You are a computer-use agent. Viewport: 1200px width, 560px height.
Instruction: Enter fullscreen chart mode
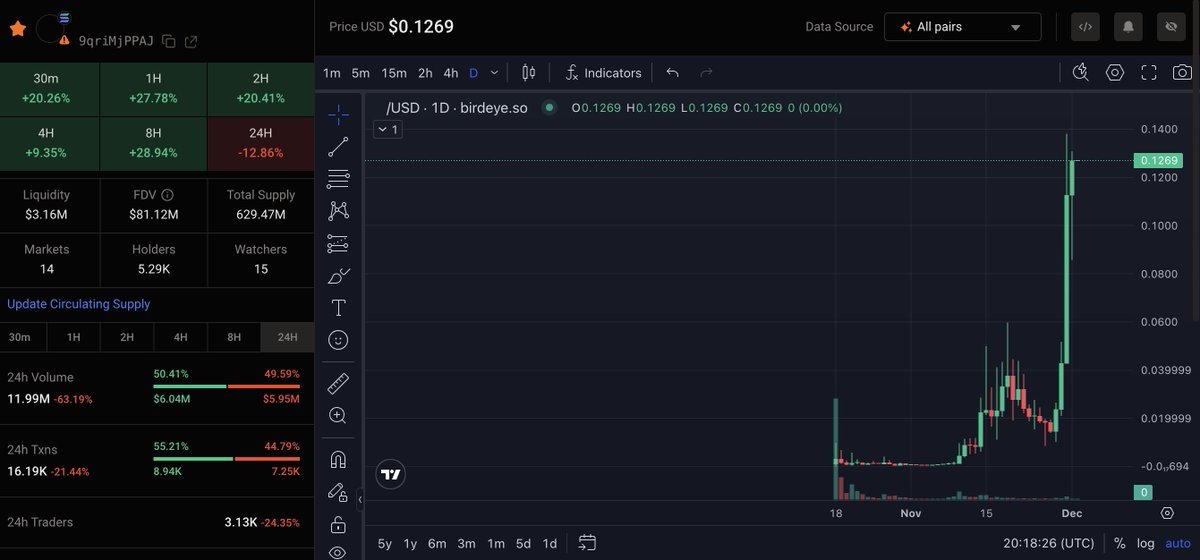tap(1149, 72)
